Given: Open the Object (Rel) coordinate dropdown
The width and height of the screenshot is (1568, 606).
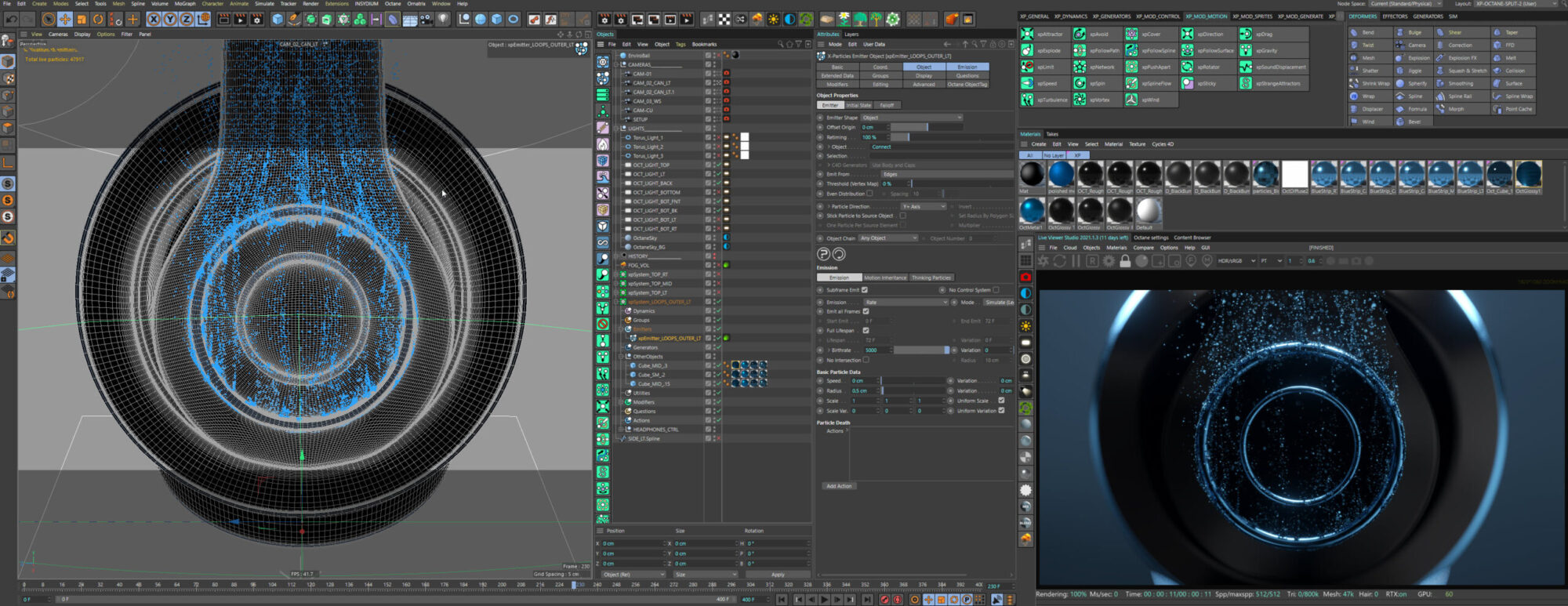Looking at the screenshot, I should (633, 575).
